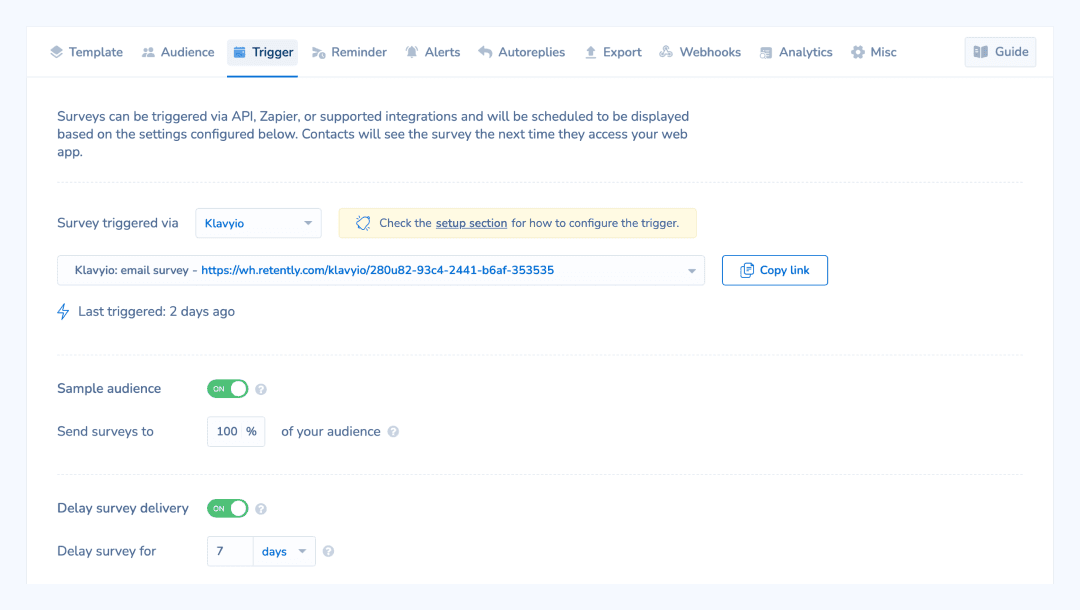Image resolution: width=1080 pixels, height=610 pixels.
Task: Open the Template tab
Action: [86, 52]
